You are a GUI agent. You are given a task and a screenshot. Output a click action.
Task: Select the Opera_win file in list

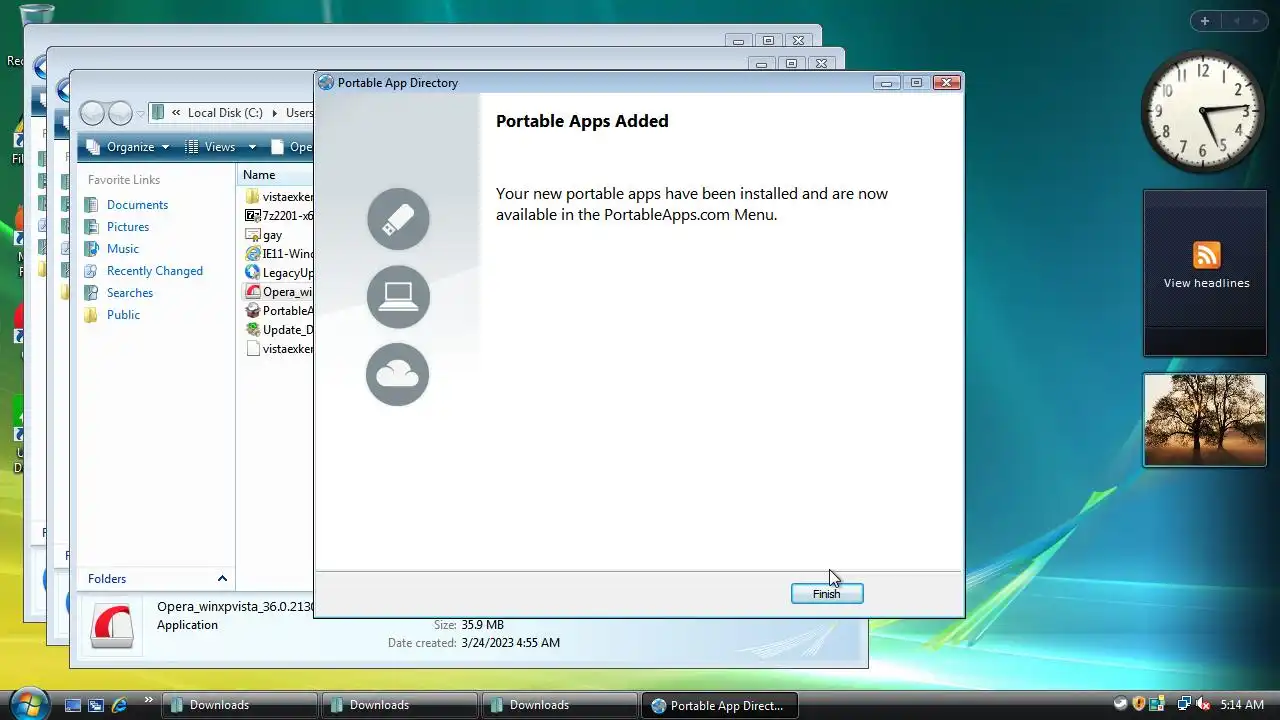279,292
